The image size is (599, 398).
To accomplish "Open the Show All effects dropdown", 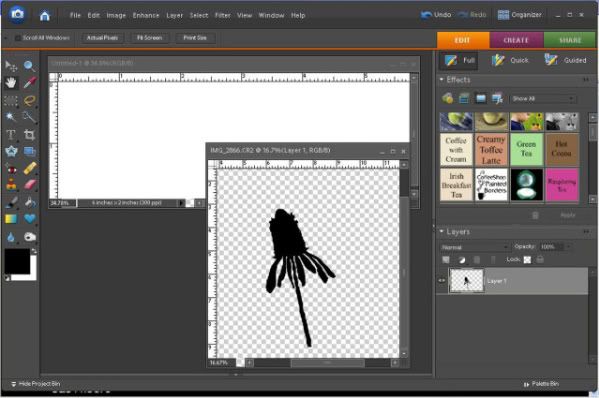I will (x=543, y=99).
